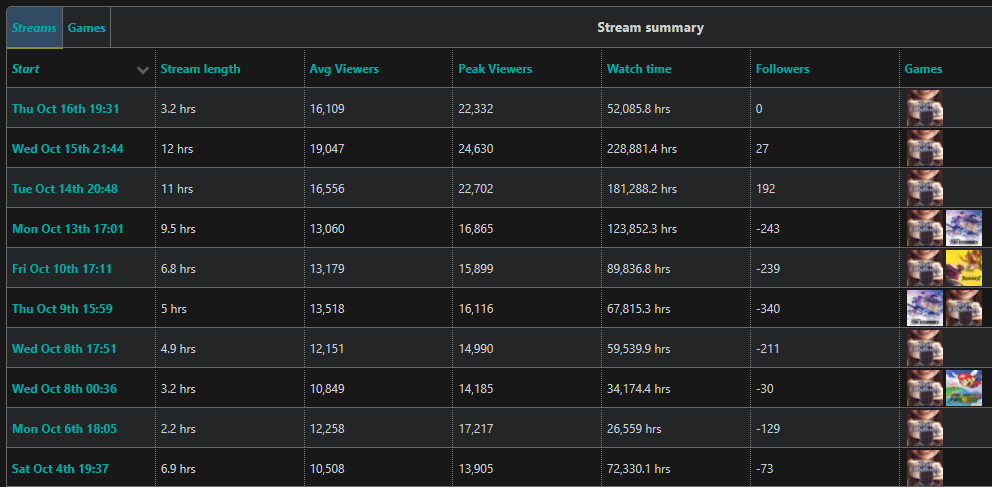Sort table by Peak Viewers header

(495, 69)
